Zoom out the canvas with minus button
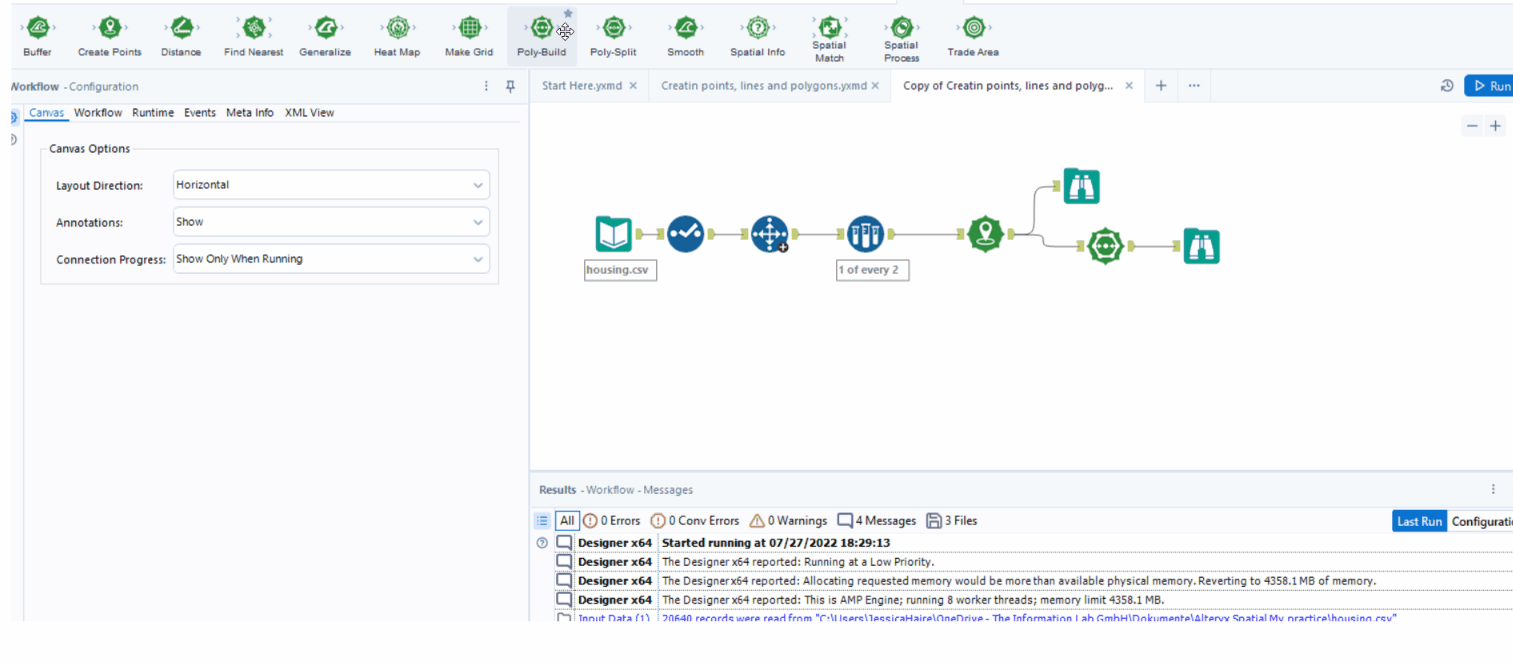The width and height of the screenshot is (1513, 666). point(1472,126)
